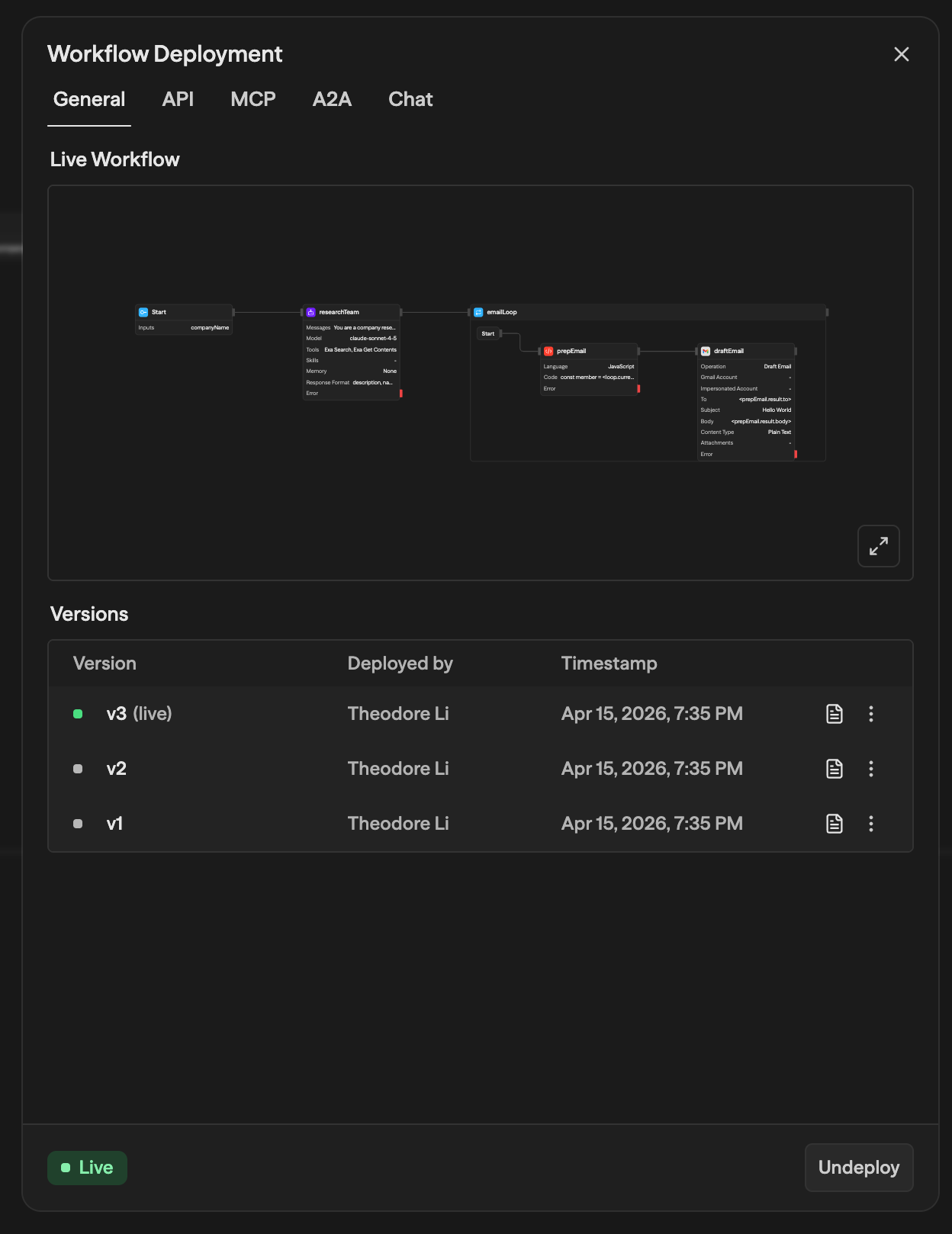Open the three-dot menu for v1
952x1234 pixels.
point(871,824)
